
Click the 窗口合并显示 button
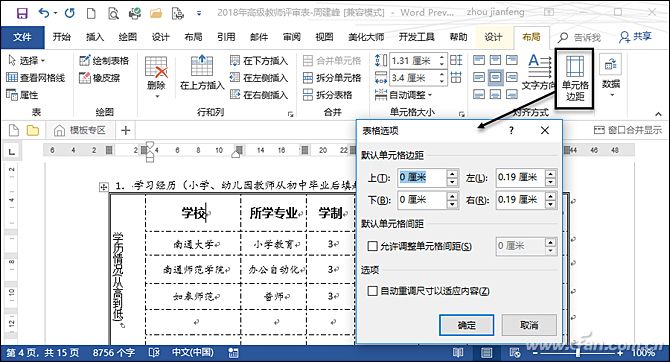click(628, 130)
